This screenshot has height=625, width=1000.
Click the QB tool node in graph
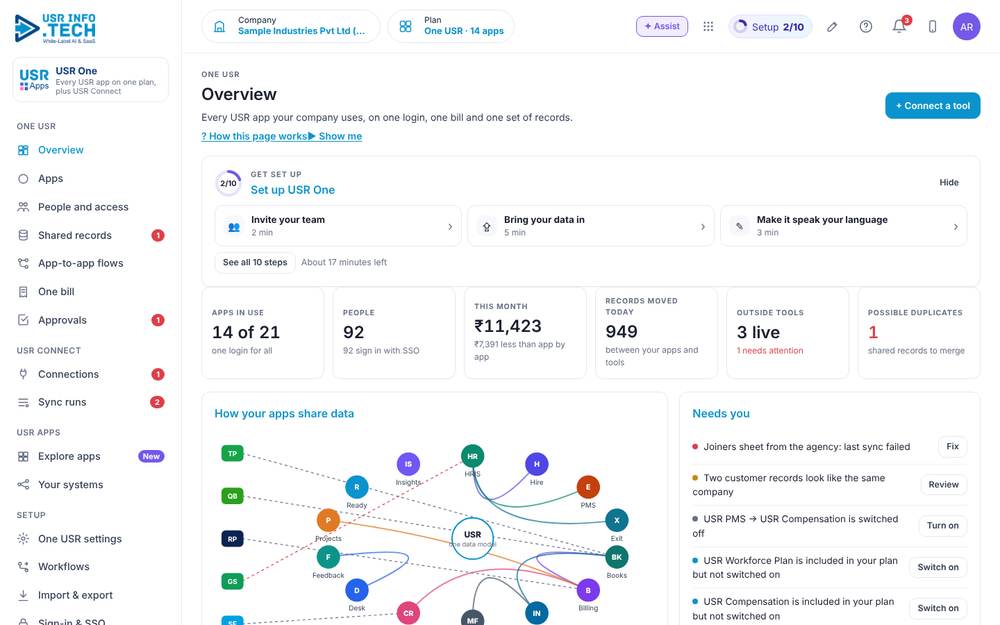pyautogui.click(x=232, y=496)
